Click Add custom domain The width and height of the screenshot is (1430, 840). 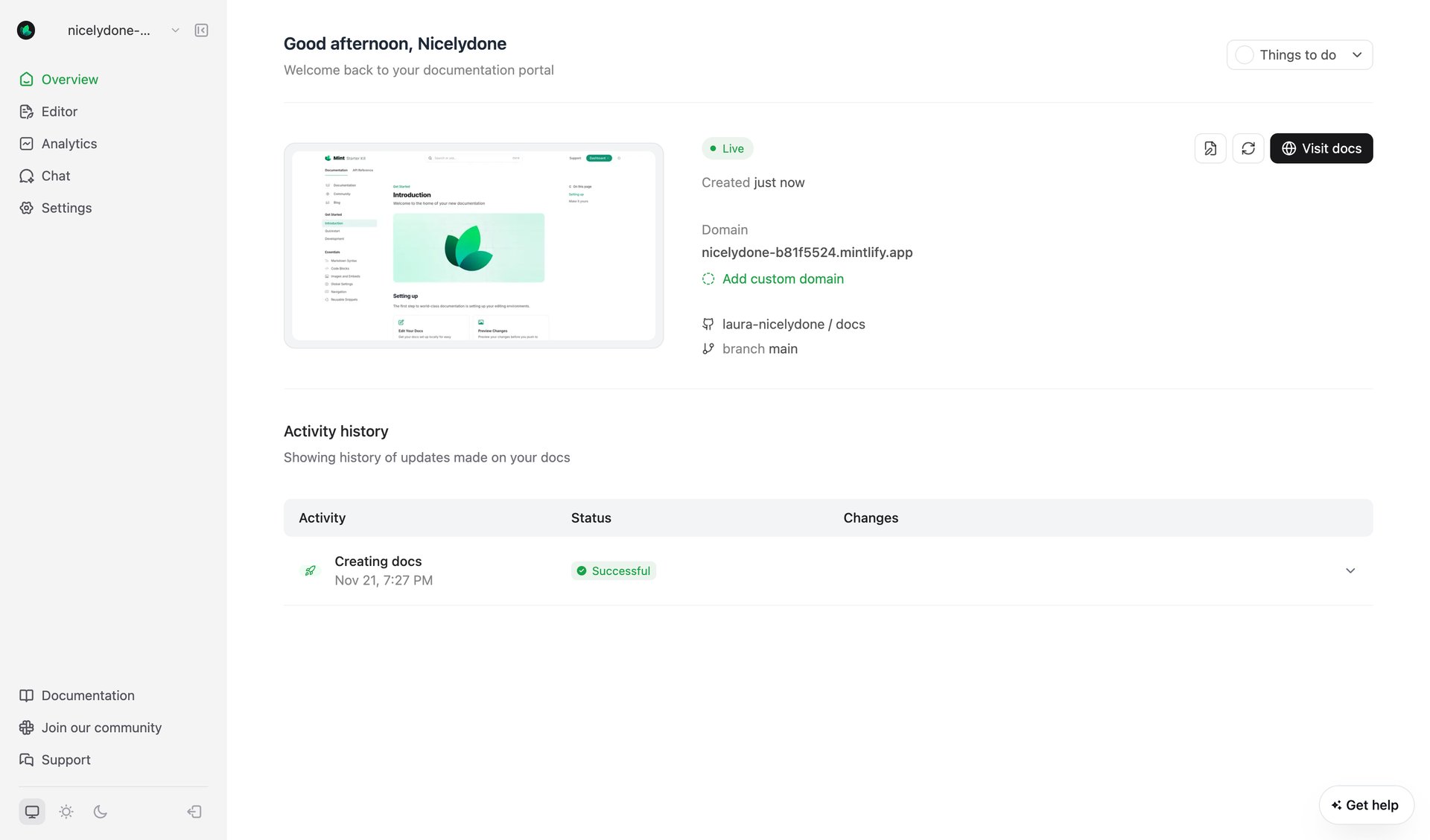coord(782,279)
